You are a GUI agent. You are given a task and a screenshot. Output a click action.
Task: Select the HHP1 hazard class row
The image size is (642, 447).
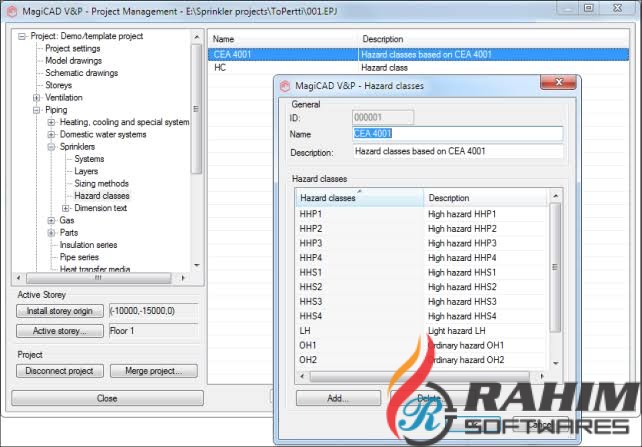(422, 214)
